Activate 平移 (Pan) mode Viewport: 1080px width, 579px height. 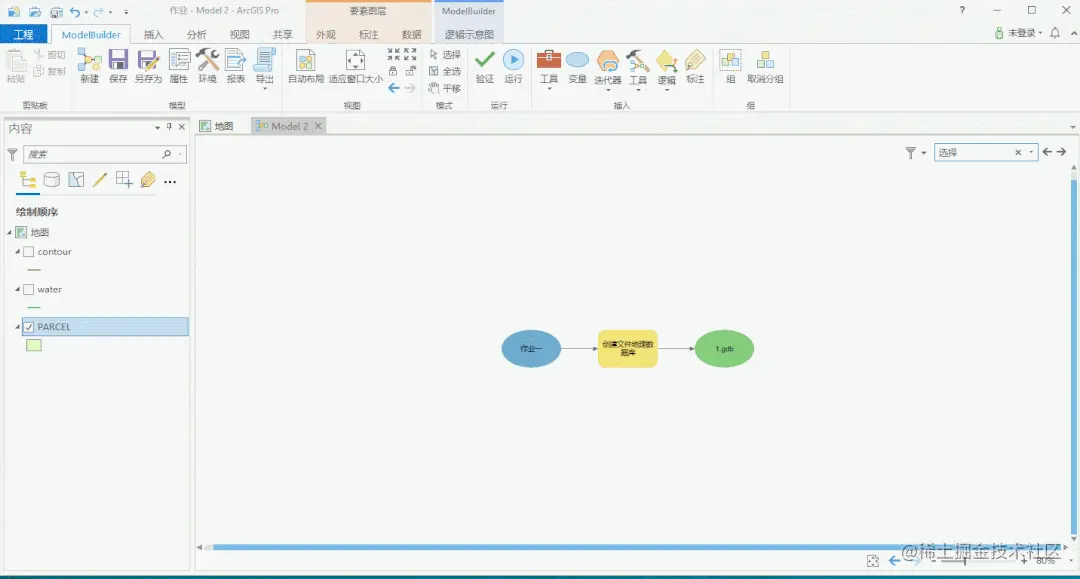pyautogui.click(x=445, y=88)
